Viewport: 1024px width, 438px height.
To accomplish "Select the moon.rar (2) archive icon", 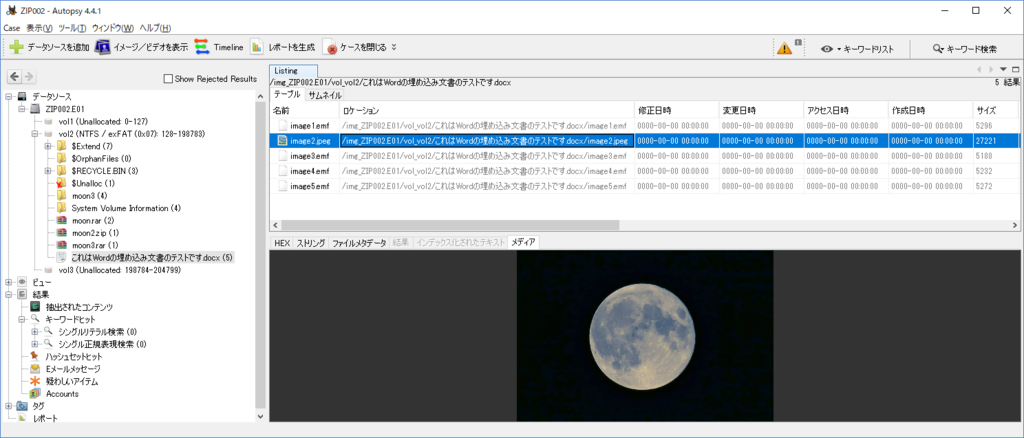I will point(61,220).
